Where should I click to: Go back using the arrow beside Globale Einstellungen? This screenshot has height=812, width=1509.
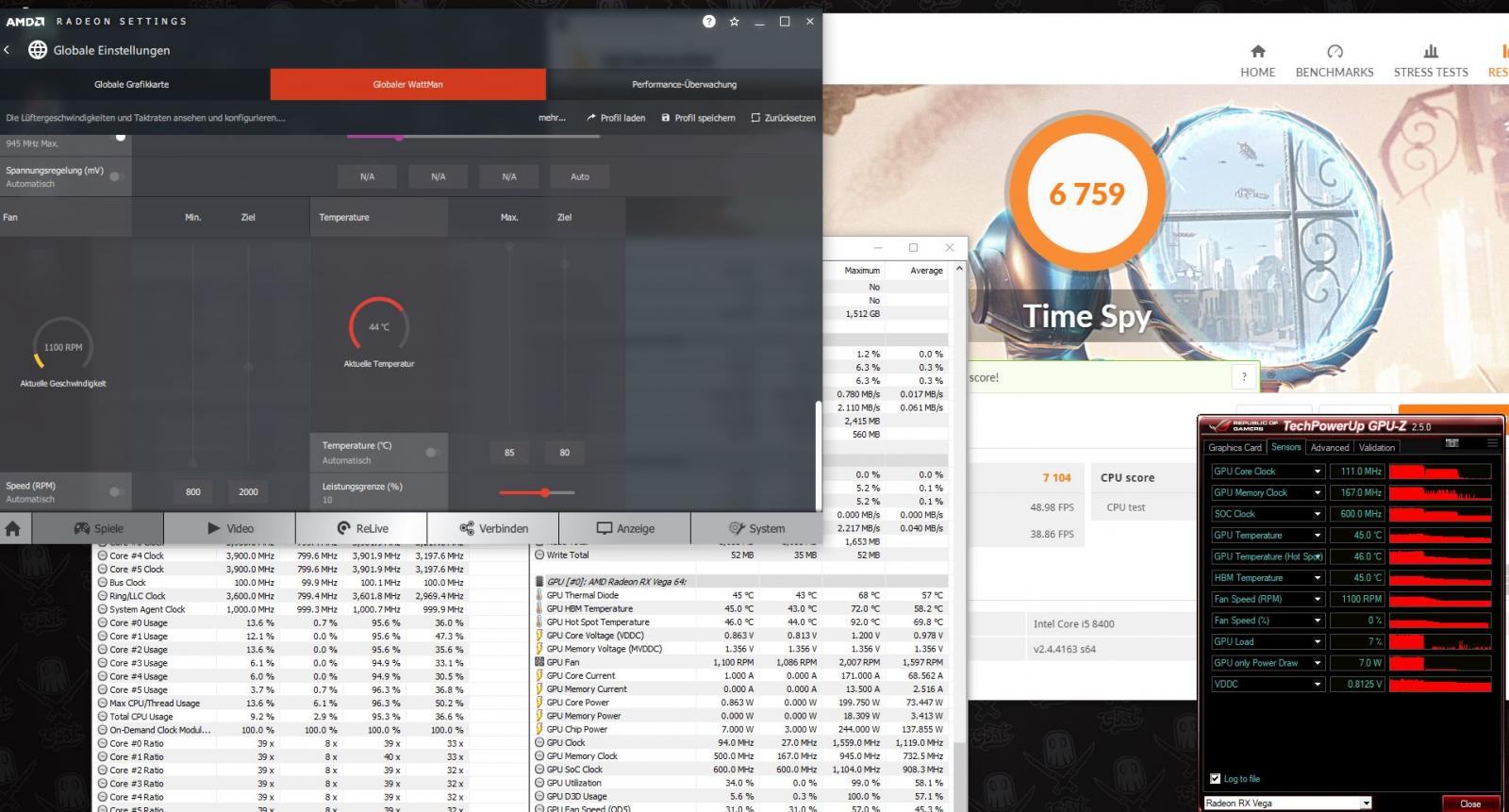pos(8,50)
